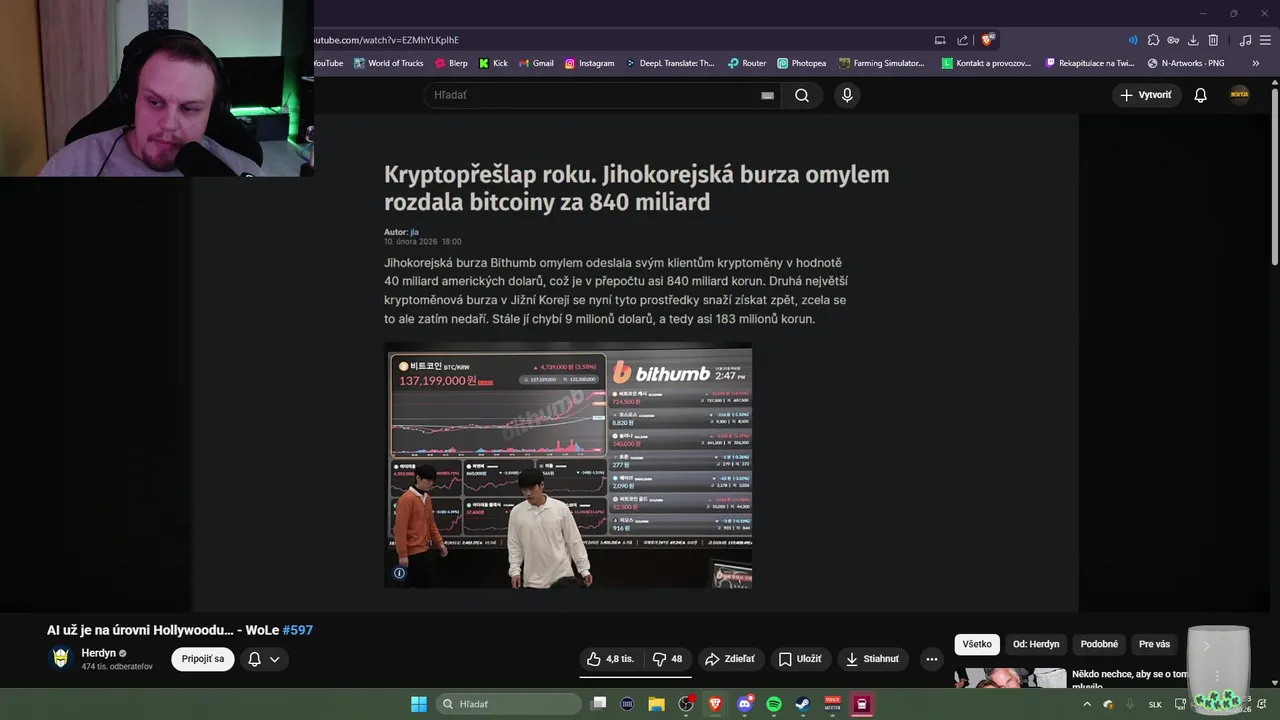Open the World of Trucks bookmark

[x=389, y=63]
